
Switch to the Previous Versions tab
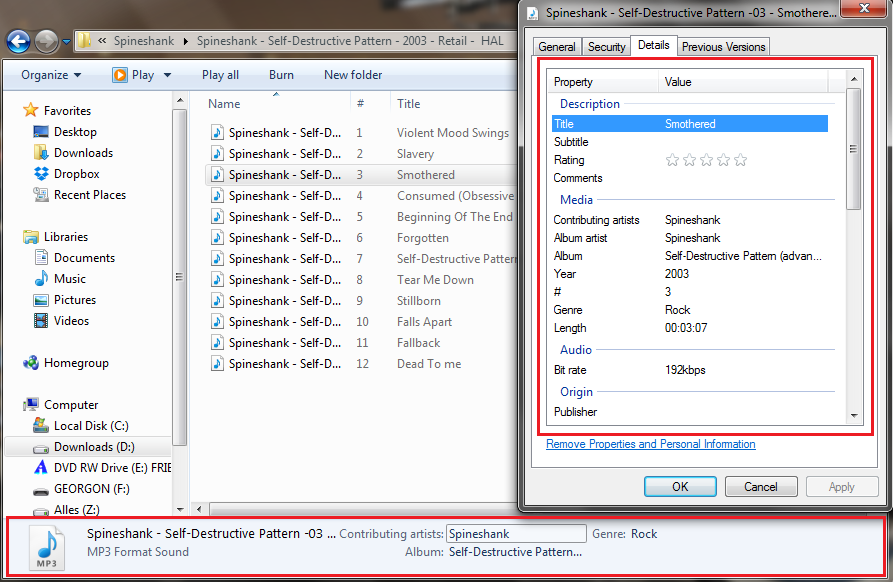[723, 47]
